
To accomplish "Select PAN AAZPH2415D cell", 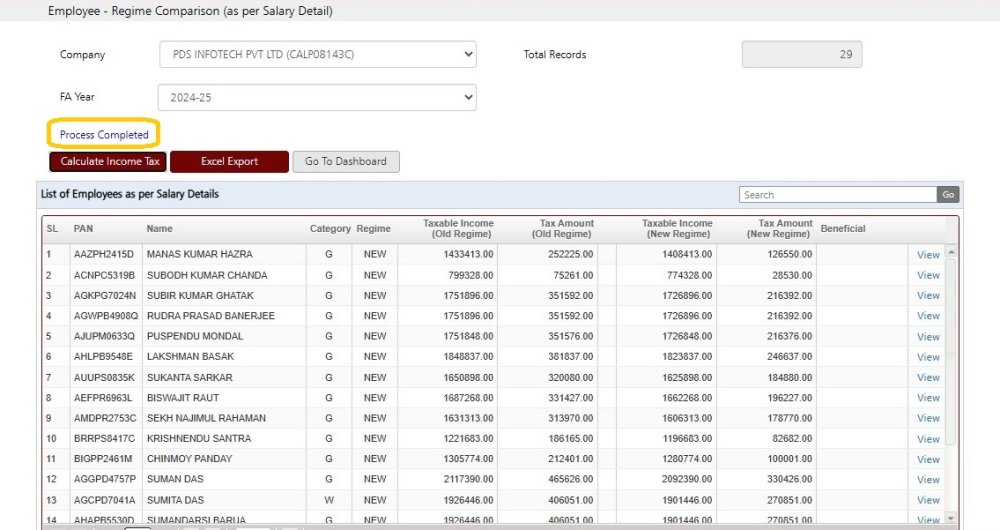I will coord(104,254).
